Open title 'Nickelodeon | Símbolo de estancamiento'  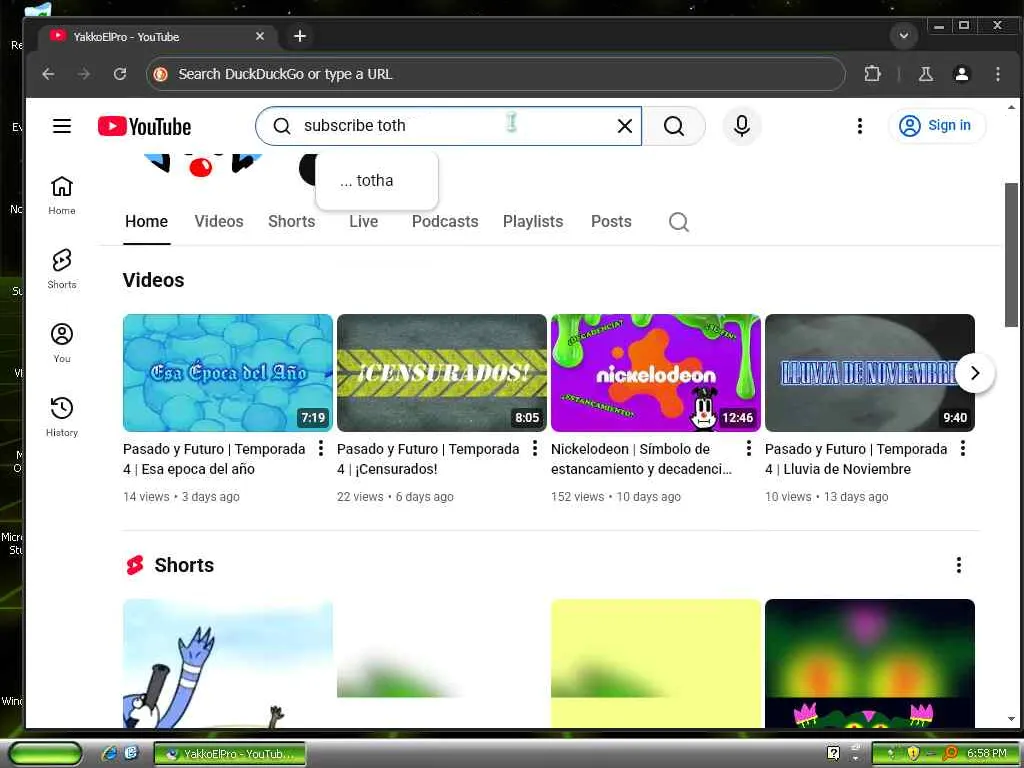pos(641,459)
